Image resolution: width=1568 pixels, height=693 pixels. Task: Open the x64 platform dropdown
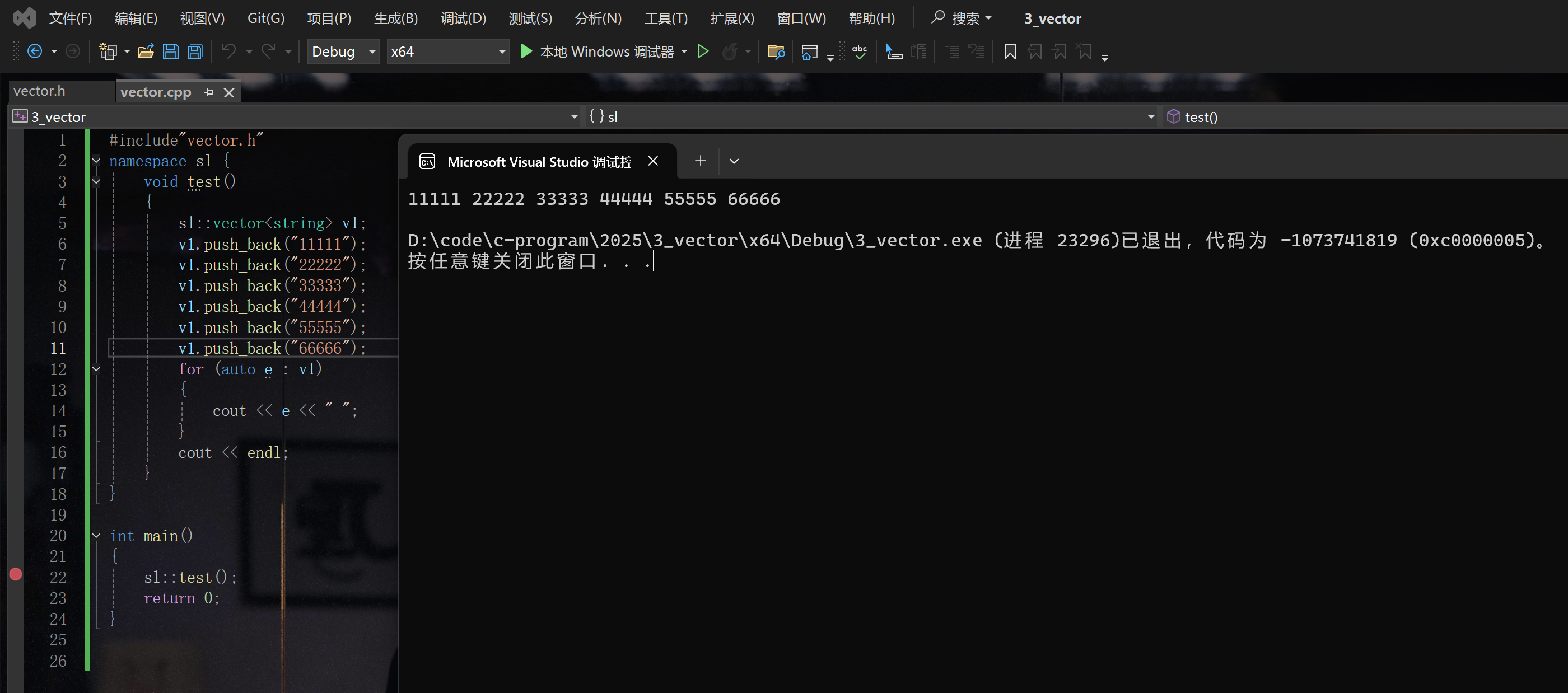(x=447, y=51)
